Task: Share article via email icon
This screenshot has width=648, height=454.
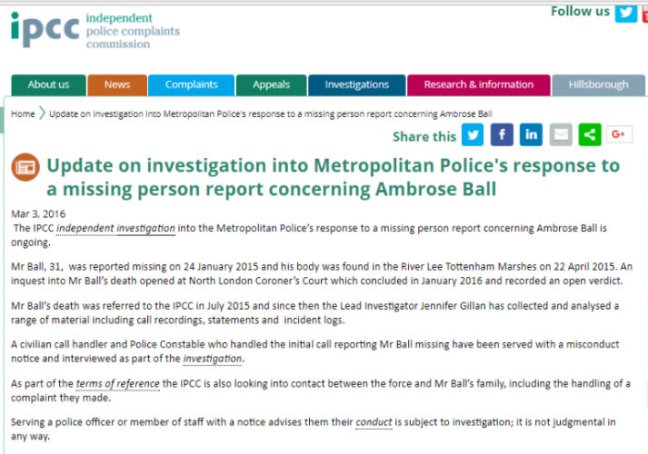Action: pos(561,135)
